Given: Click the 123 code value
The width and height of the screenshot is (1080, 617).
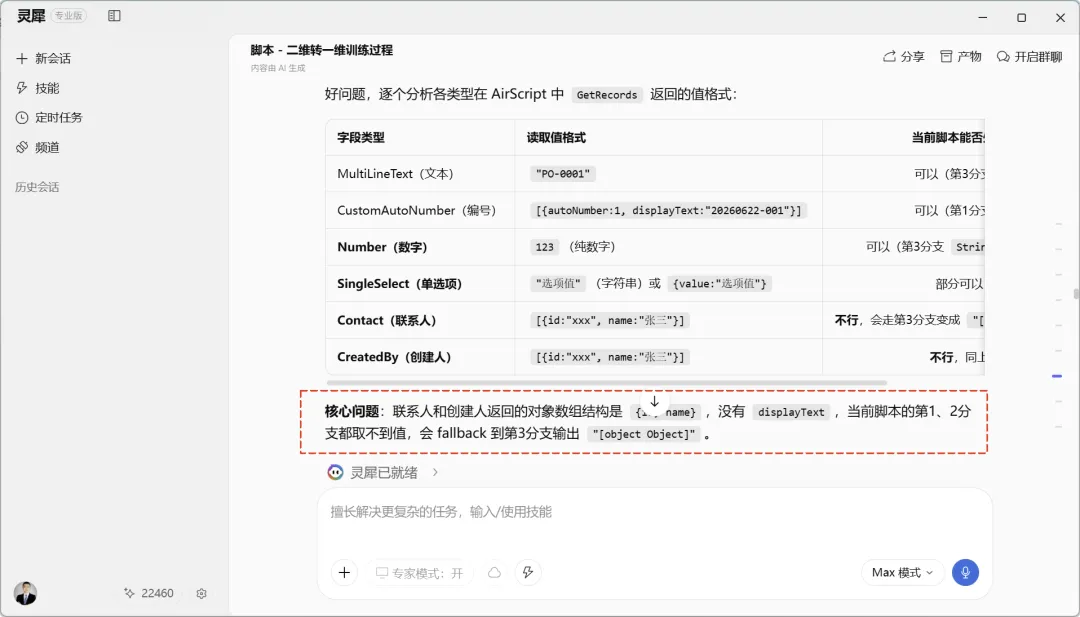Looking at the screenshot, I should 544,247.
